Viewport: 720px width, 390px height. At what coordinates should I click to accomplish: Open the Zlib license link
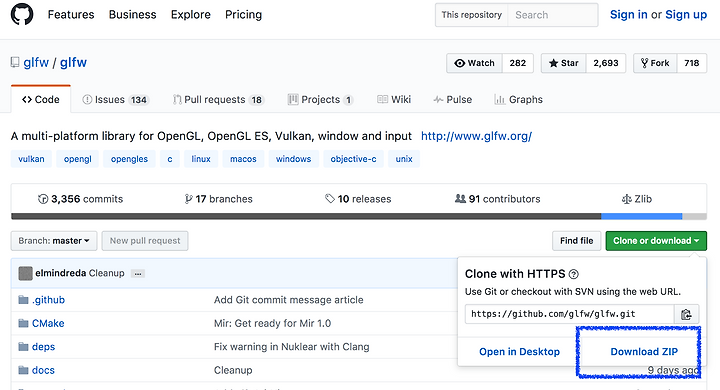[636, 199]
